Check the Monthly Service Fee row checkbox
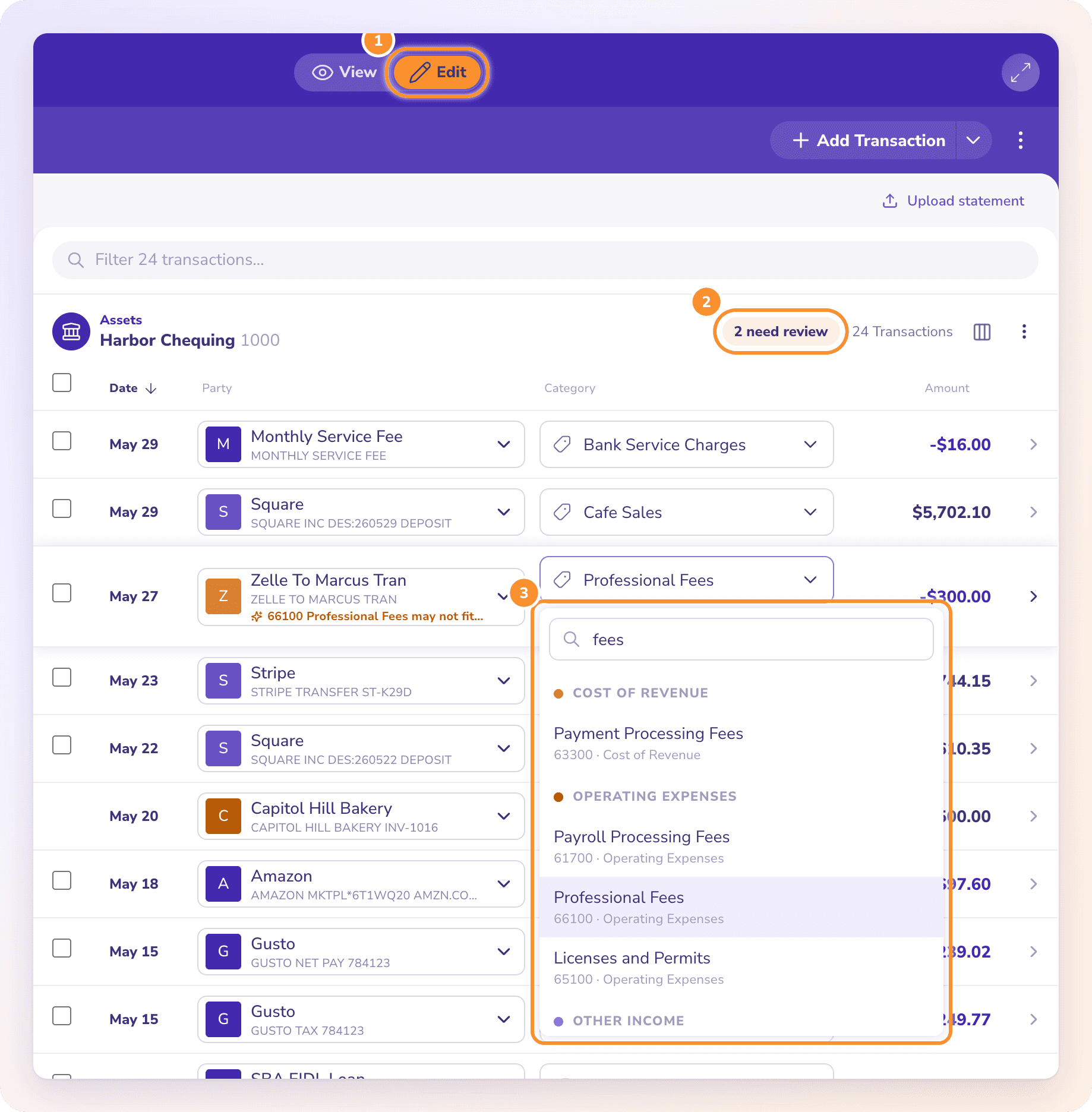The image size is (1092, 1112). click(x=62, y=441)
